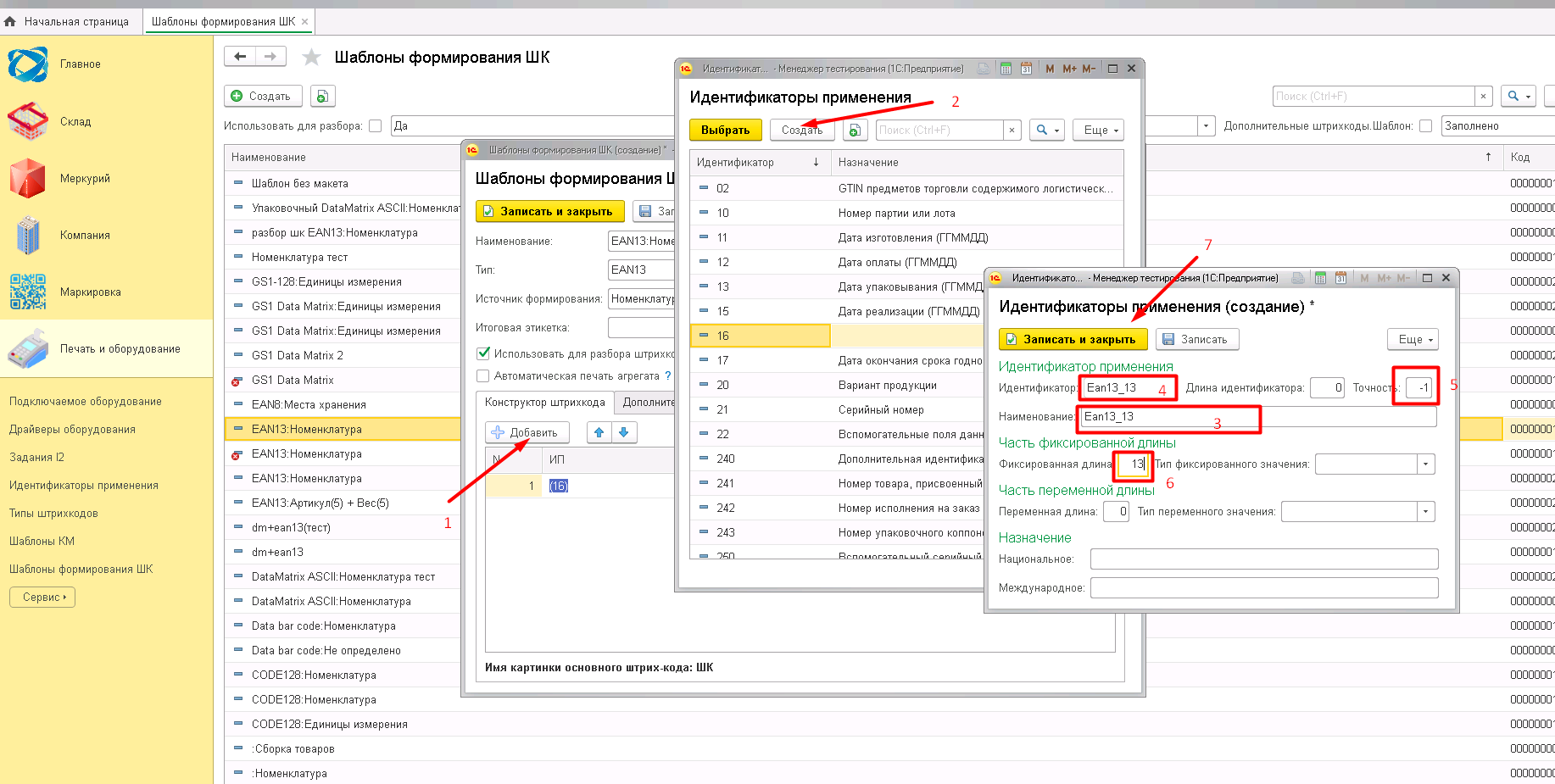Open Подключаемое оборудование menu item
1555x784 pixels.
pos(86,401)
